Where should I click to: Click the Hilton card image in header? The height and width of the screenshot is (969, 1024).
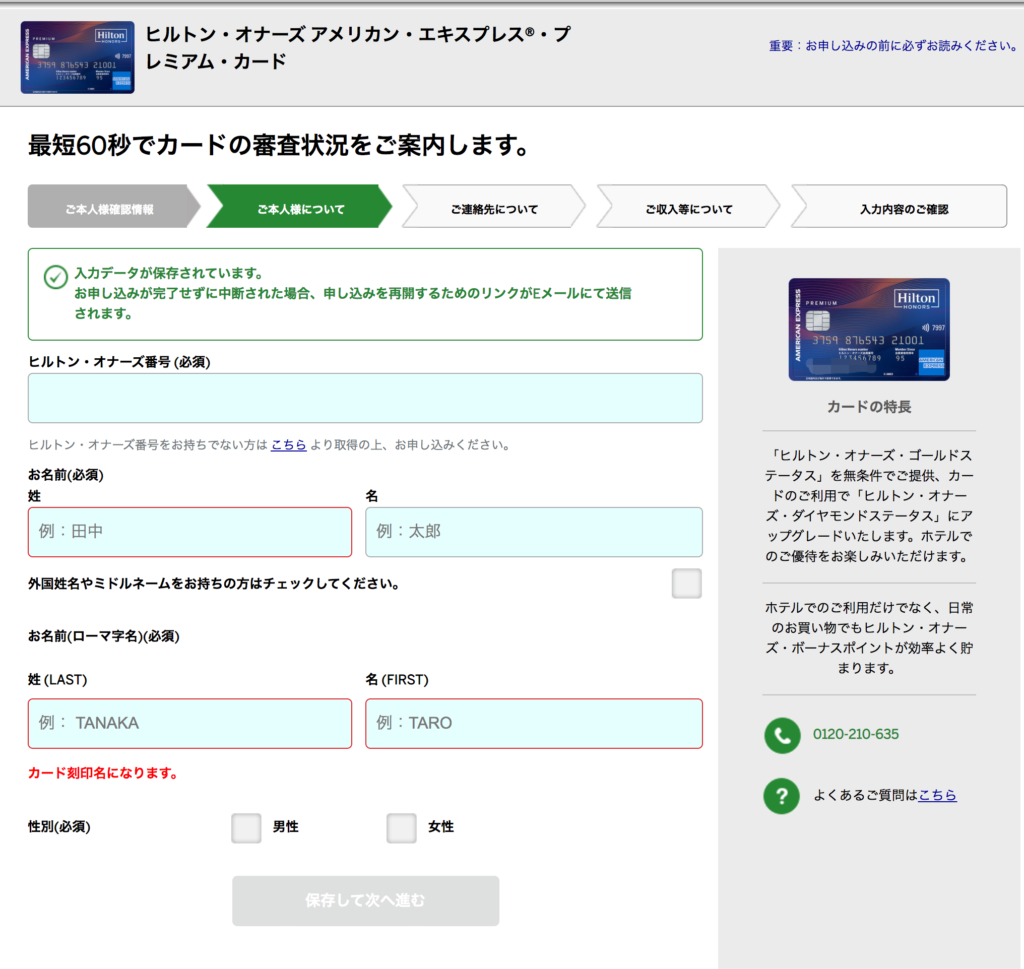78,57
